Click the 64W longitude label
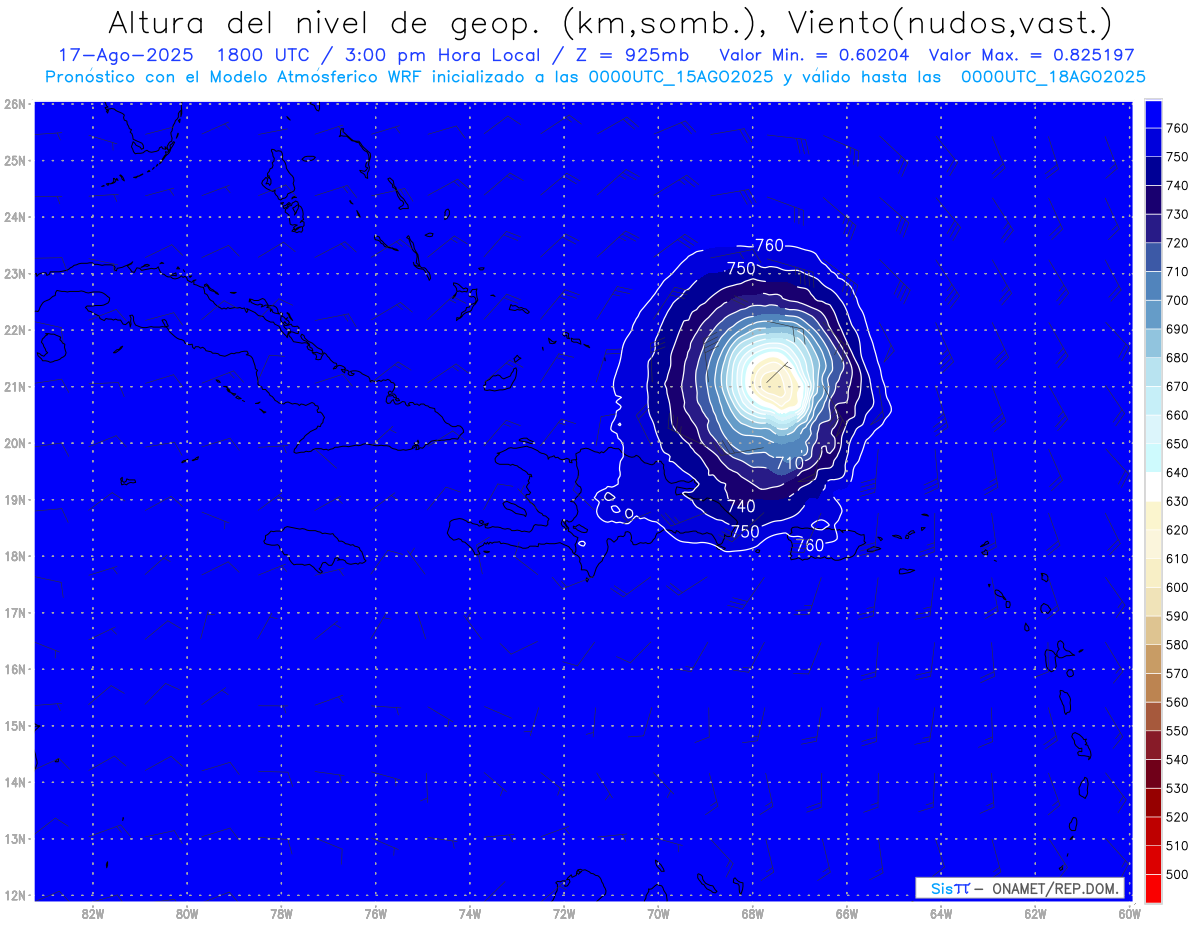This screenshot has height=927, width=1200. pos(941,913)
